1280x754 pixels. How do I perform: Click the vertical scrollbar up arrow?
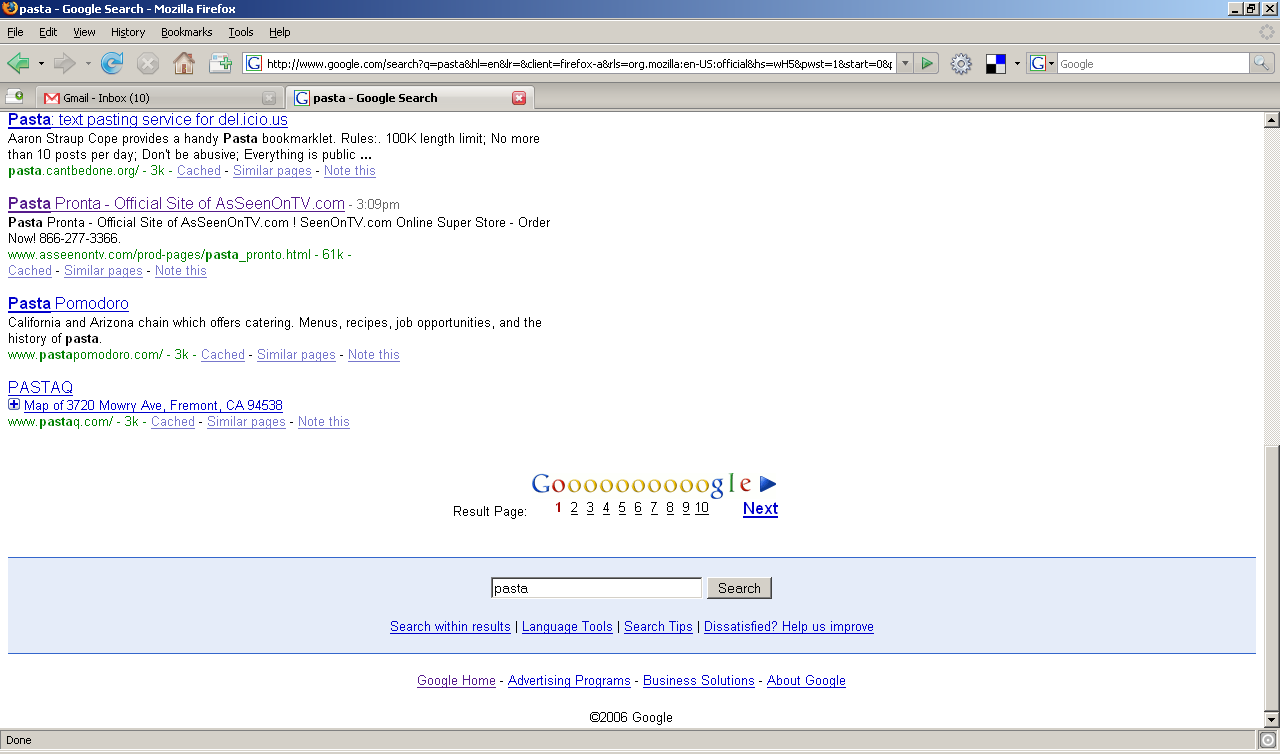coord(1272,120)
